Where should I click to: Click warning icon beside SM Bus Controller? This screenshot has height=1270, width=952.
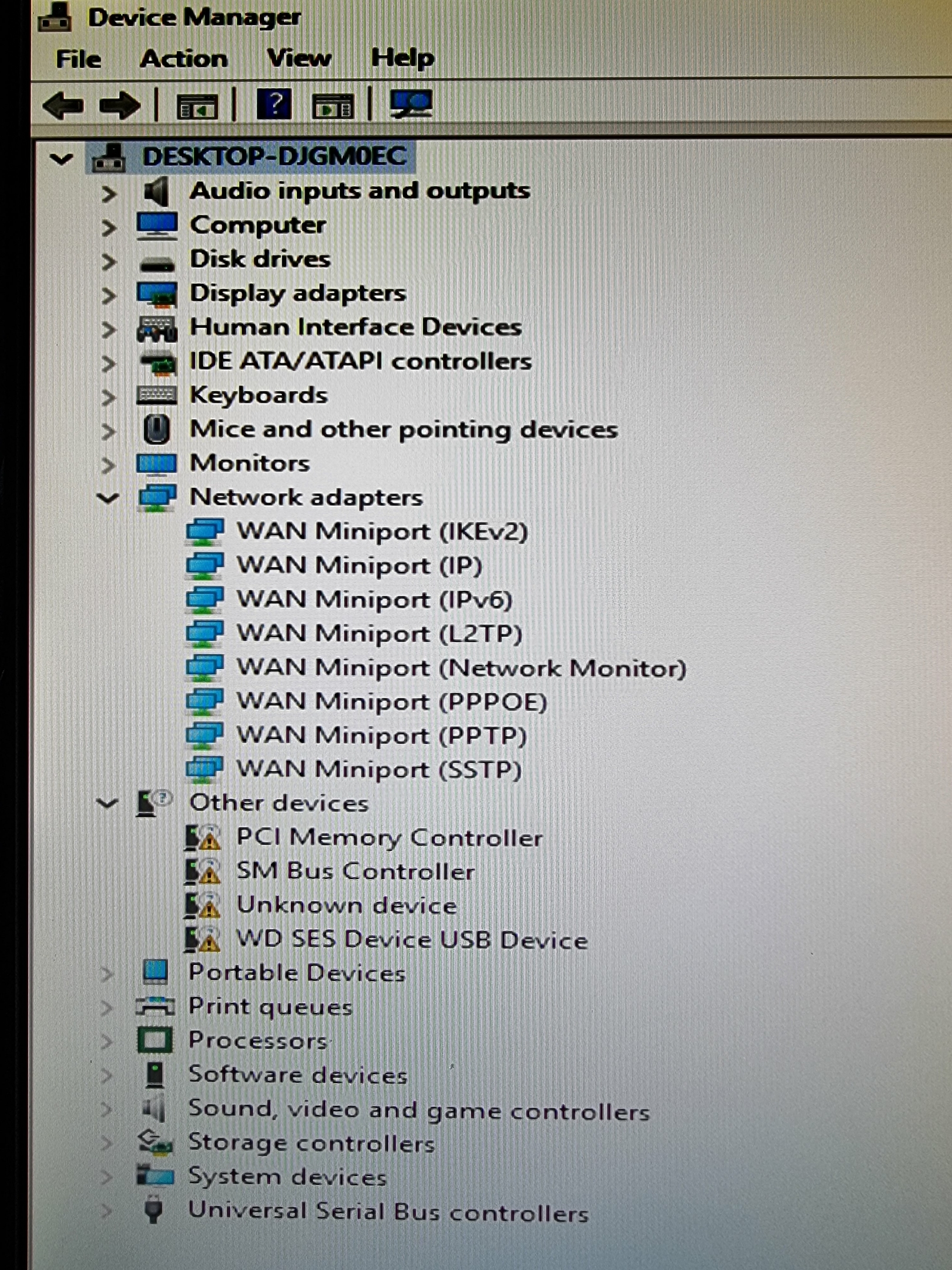203,871
